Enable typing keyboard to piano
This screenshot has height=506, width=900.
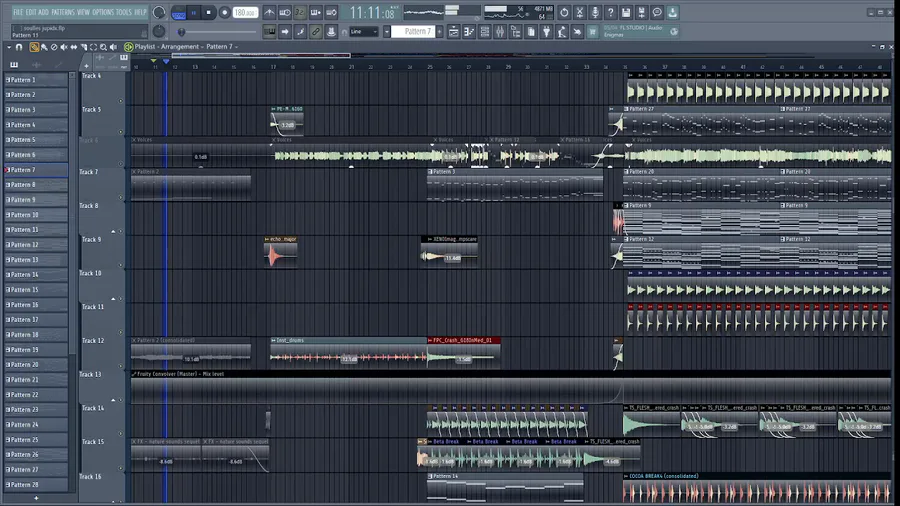[x=269, y=32]
